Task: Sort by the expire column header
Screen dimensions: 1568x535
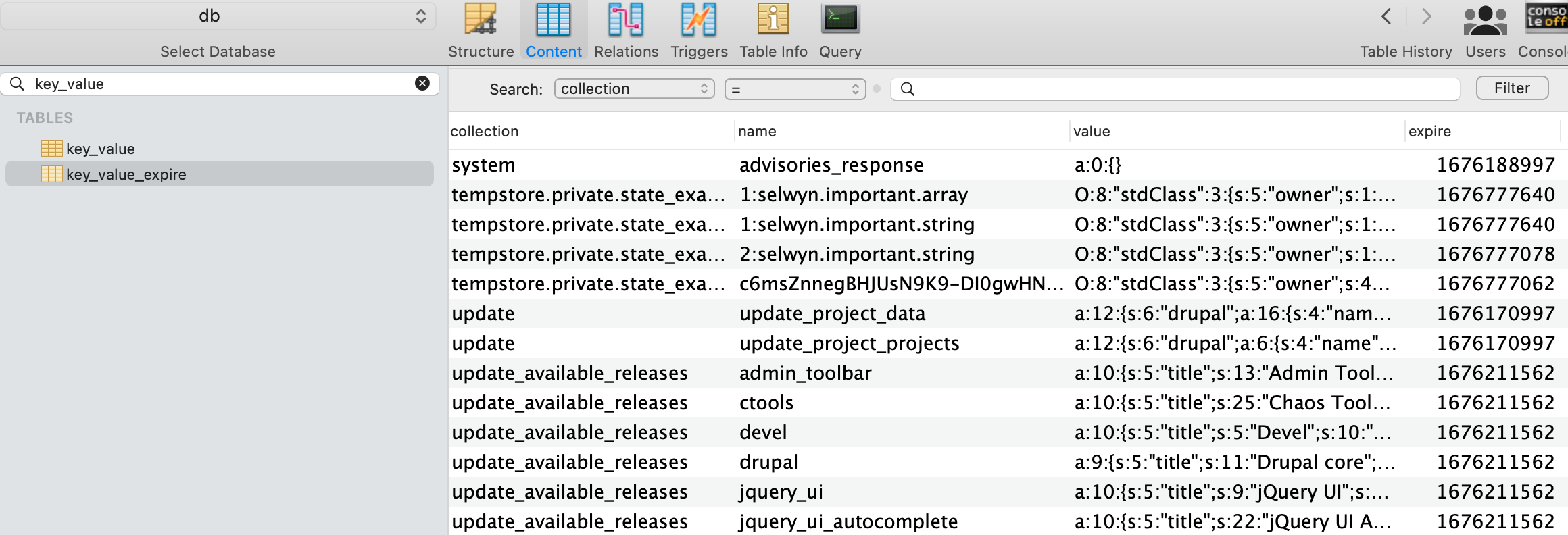Action: (1483, 131)
